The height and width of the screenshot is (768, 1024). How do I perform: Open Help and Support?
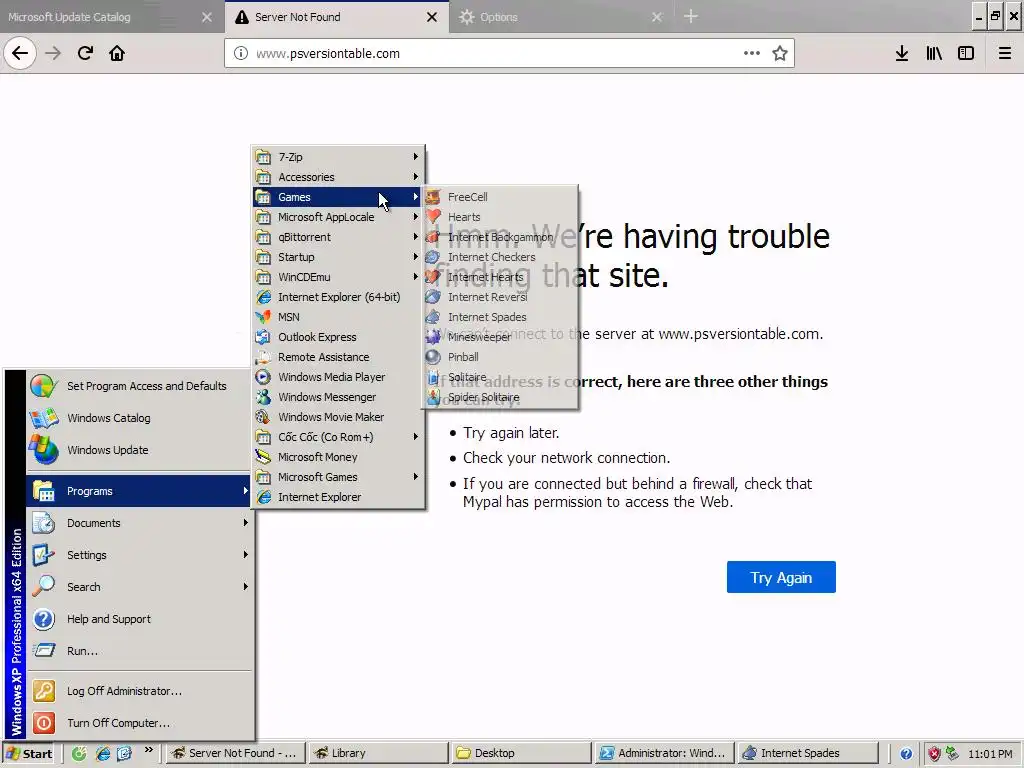point(139,619)
